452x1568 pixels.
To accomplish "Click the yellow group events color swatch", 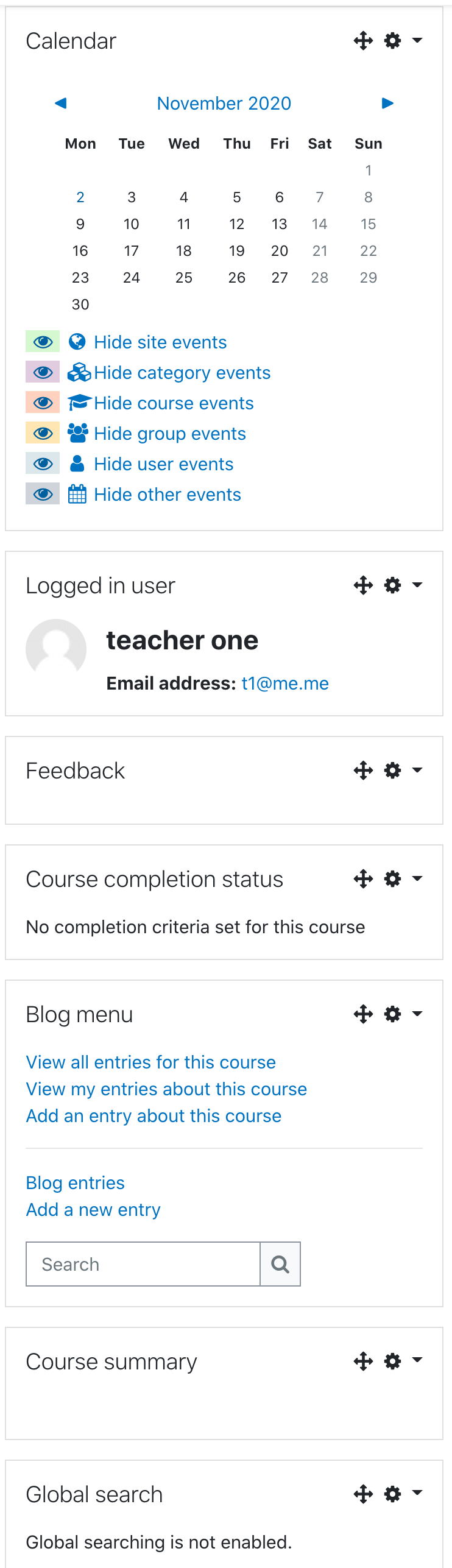I will point(43,433).
